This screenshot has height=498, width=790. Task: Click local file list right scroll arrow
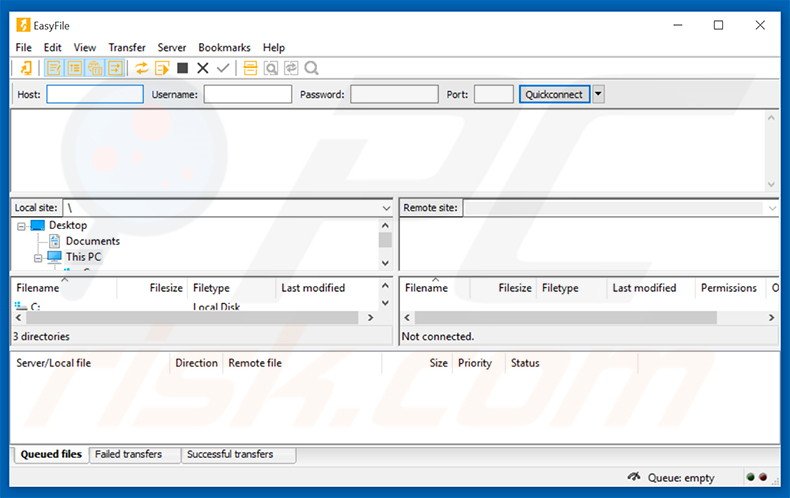[370, 318]
